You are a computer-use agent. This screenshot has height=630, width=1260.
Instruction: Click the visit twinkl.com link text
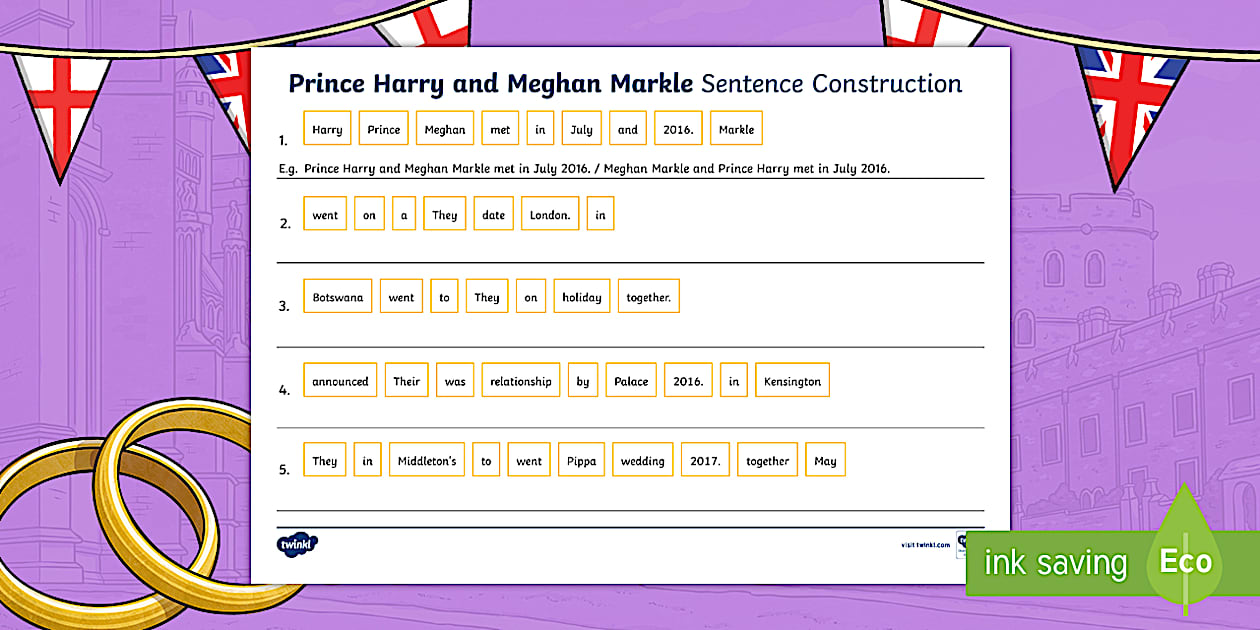tap(924, 545)
